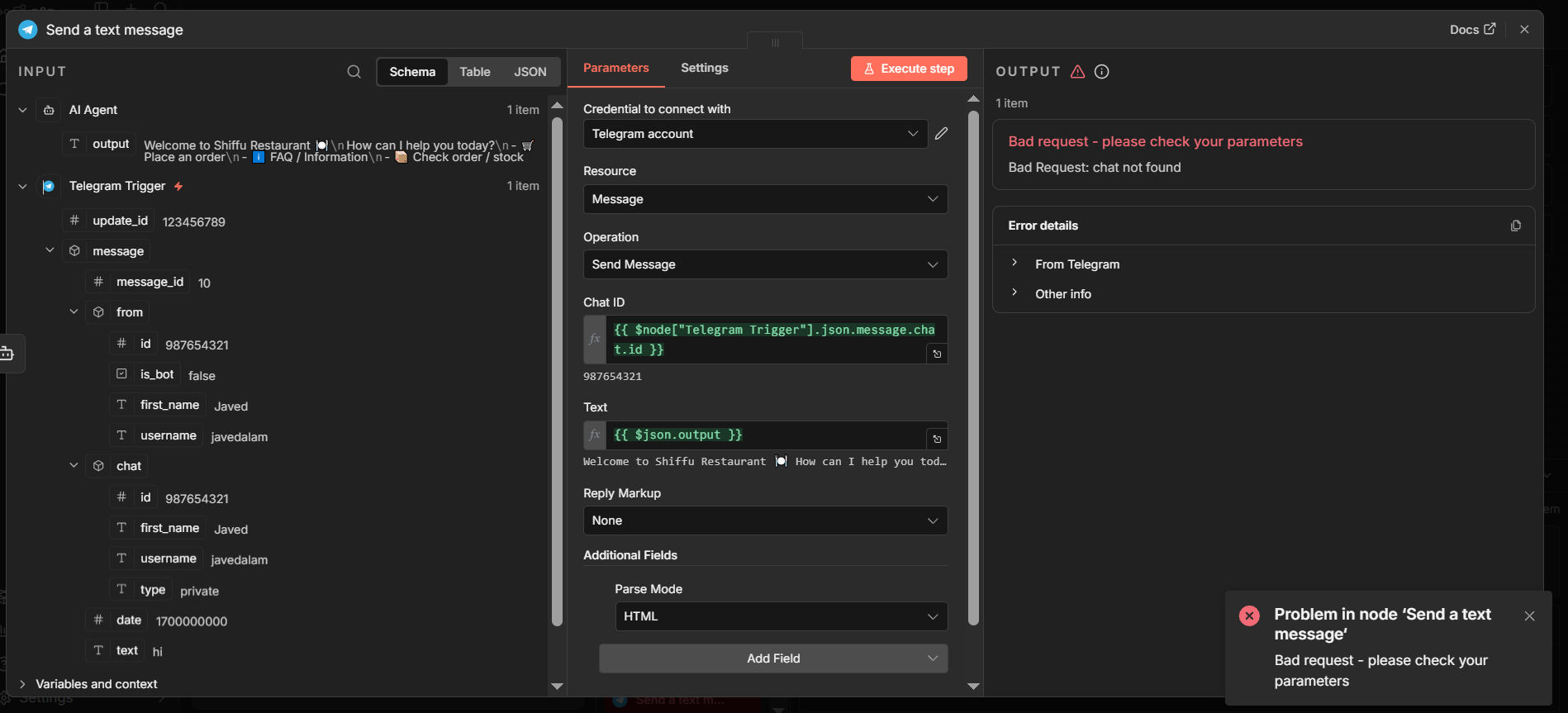Image resolution: width=1568 pixels, height=713 pixels.
Task: Click the output warning triangle icon
Action: 1077,72
